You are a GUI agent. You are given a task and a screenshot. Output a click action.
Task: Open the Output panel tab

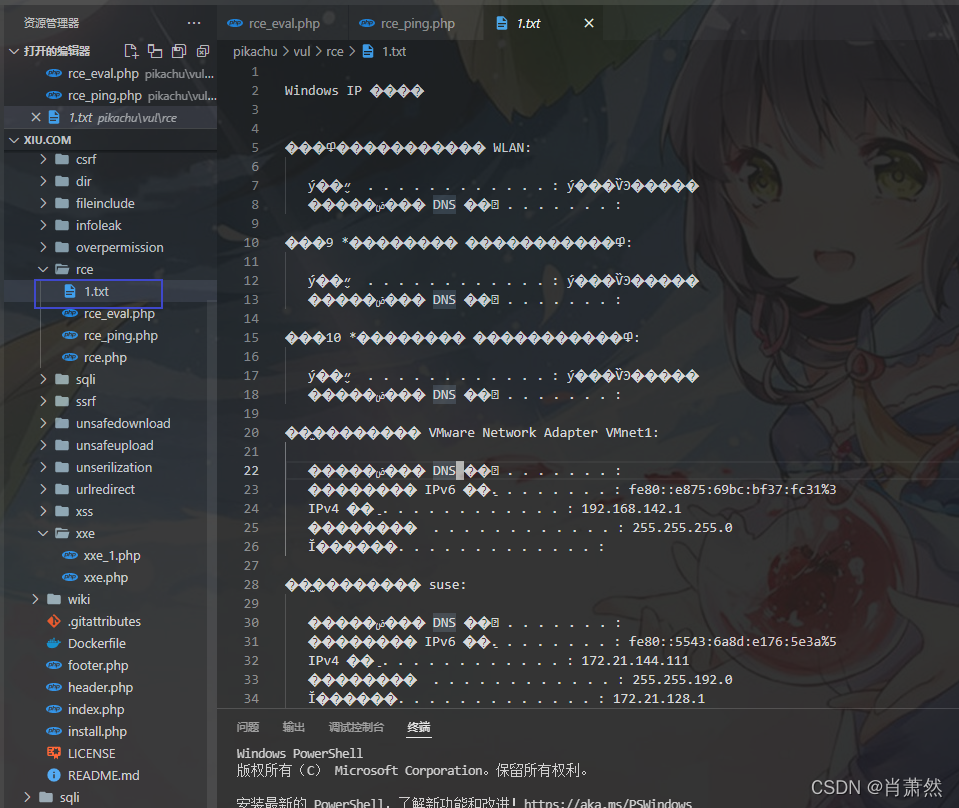point(294,727)
